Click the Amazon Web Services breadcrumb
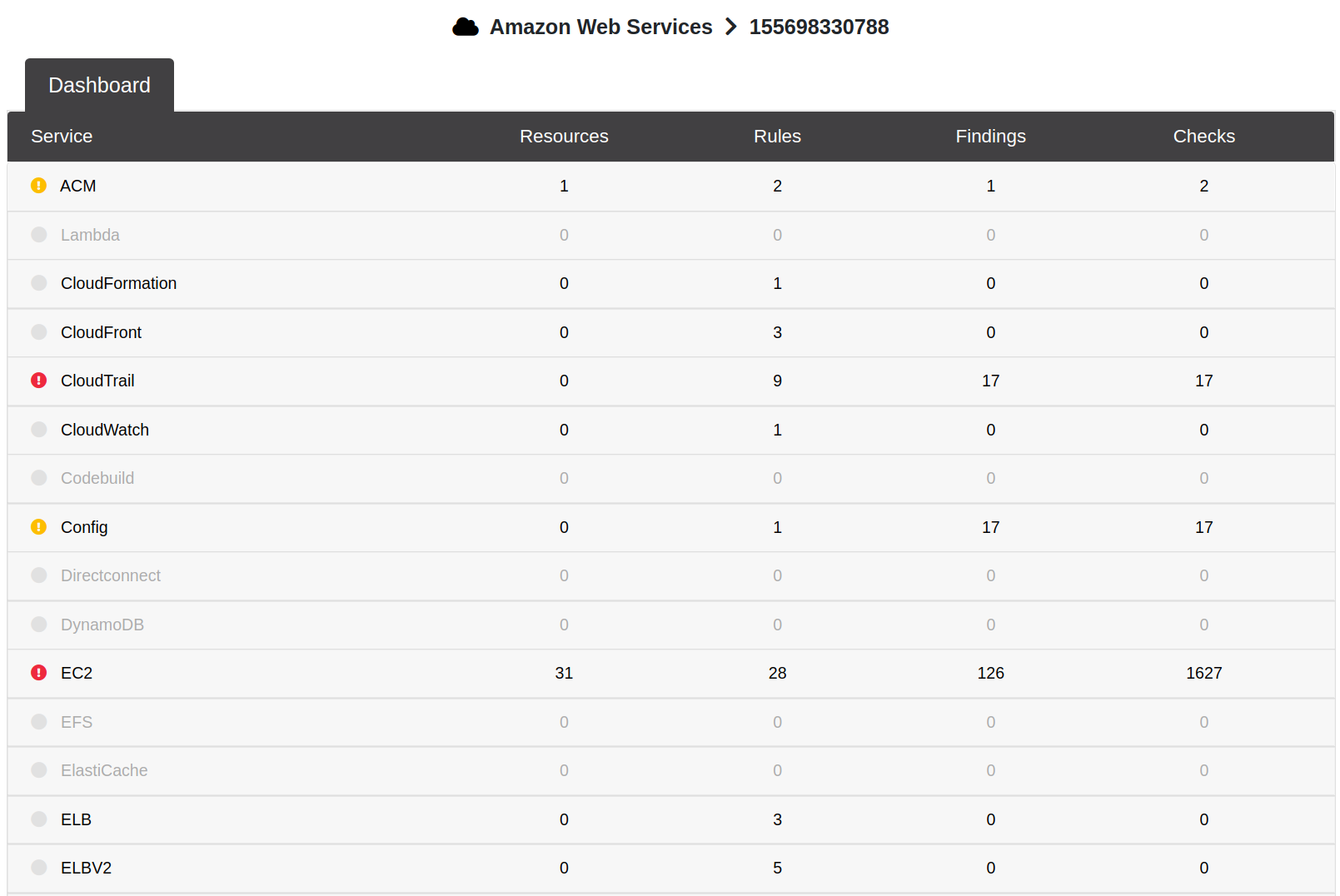This screenshot has width=1340, height=896. pos(600,27)
